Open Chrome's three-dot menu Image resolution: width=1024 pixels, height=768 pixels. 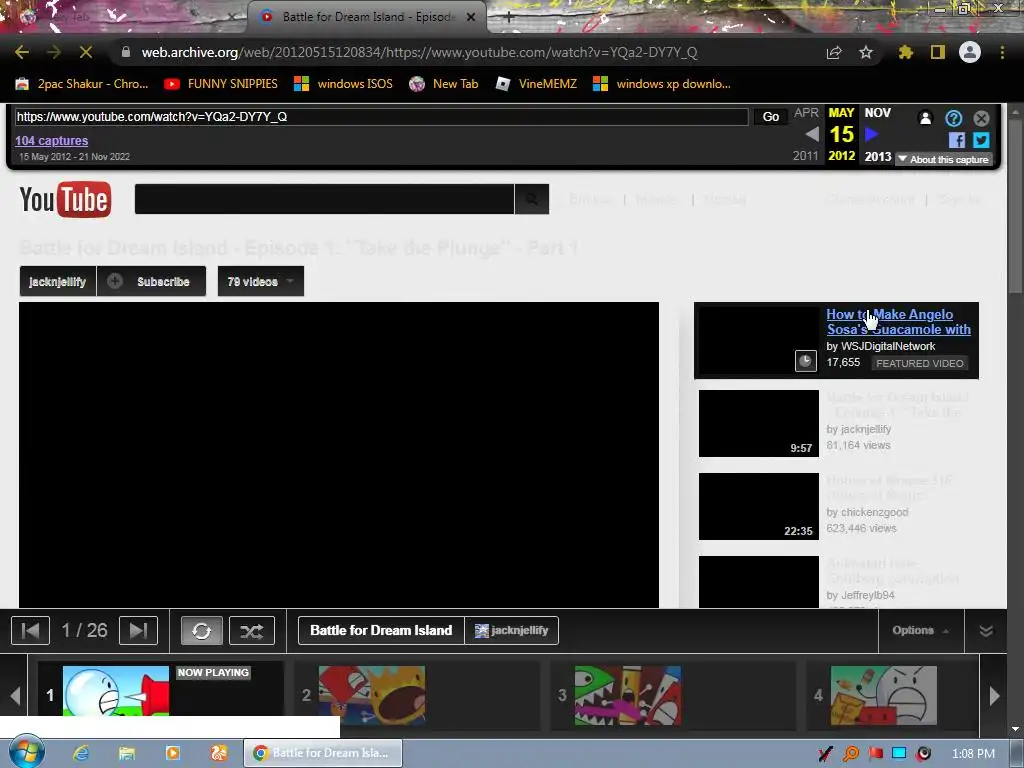1002,52
